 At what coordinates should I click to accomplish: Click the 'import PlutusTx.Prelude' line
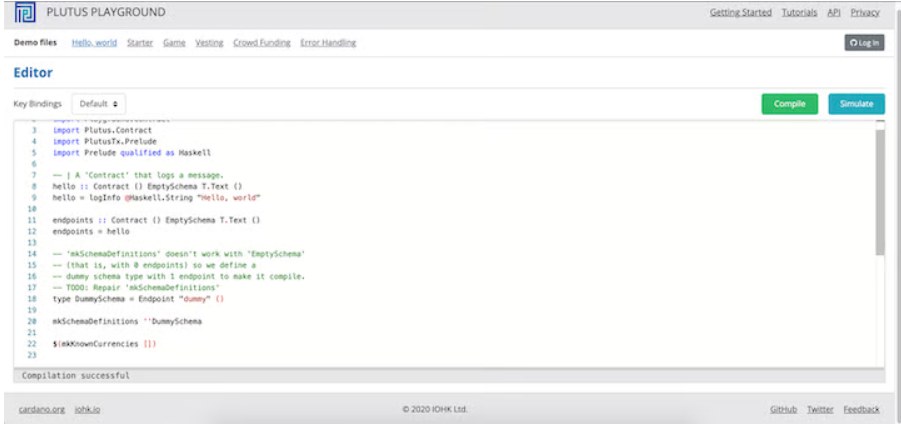click(104, 141)
